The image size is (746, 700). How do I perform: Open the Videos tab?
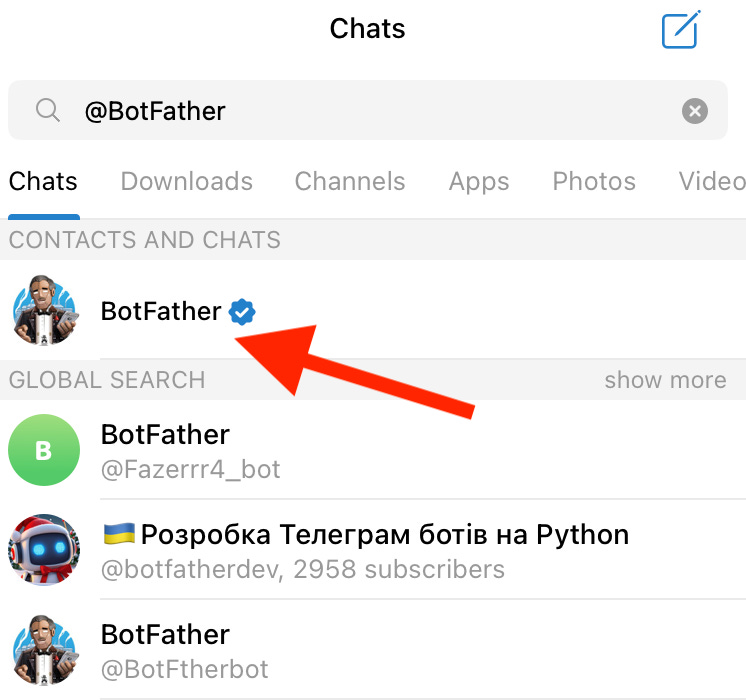click(712, 181)
